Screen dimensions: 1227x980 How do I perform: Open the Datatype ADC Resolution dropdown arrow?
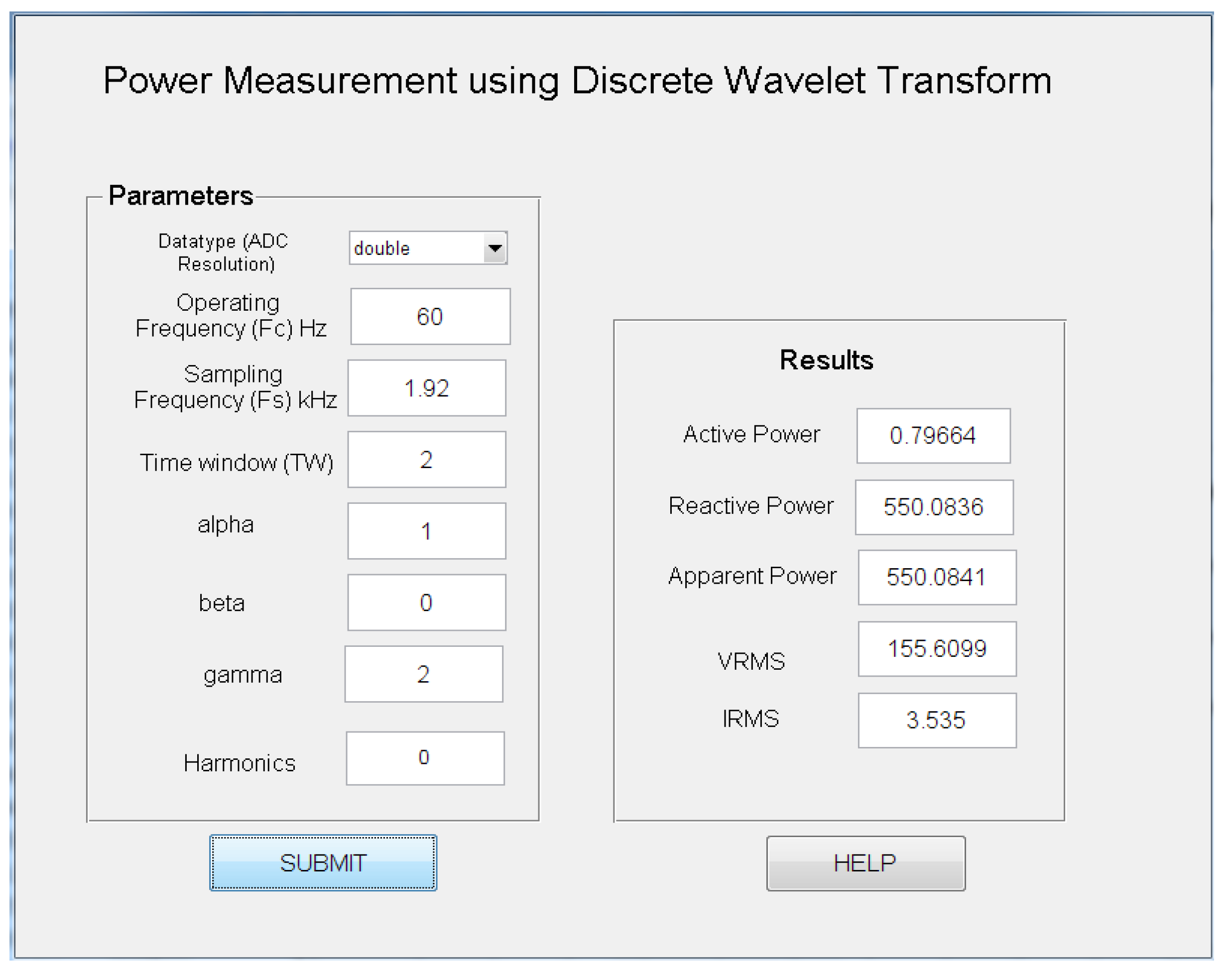[x=494, y=248]
